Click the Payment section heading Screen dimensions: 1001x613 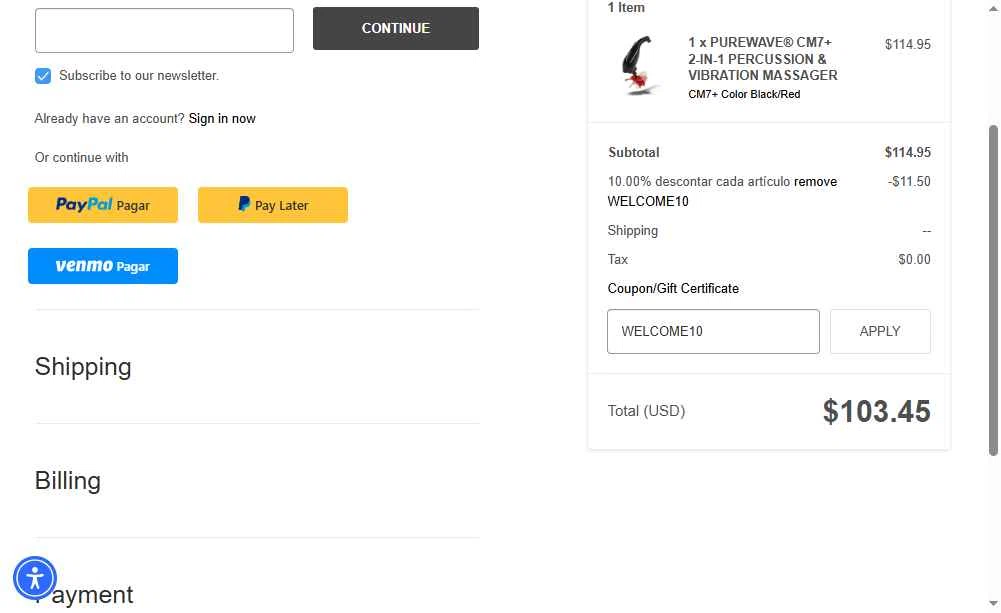click(x=84, y=594)
